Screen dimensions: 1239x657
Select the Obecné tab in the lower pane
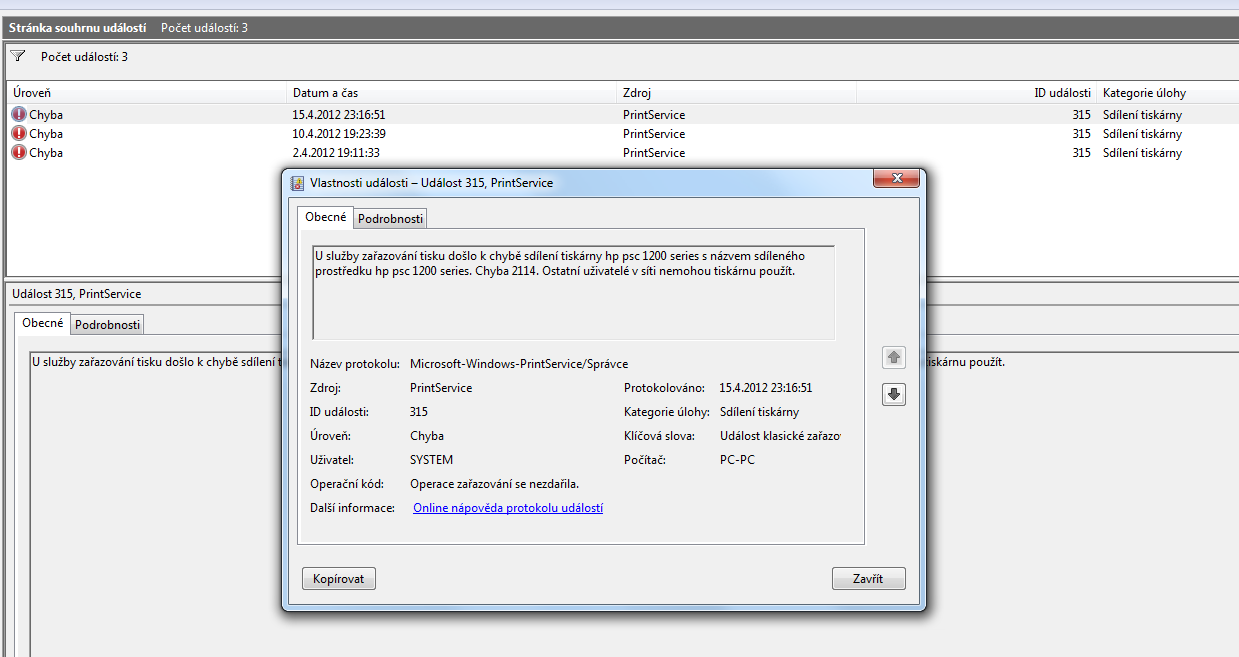click(43, 323)
